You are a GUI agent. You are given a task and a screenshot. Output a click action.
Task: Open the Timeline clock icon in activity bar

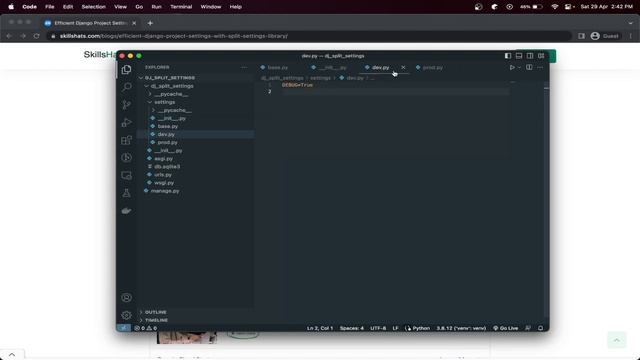127,158
